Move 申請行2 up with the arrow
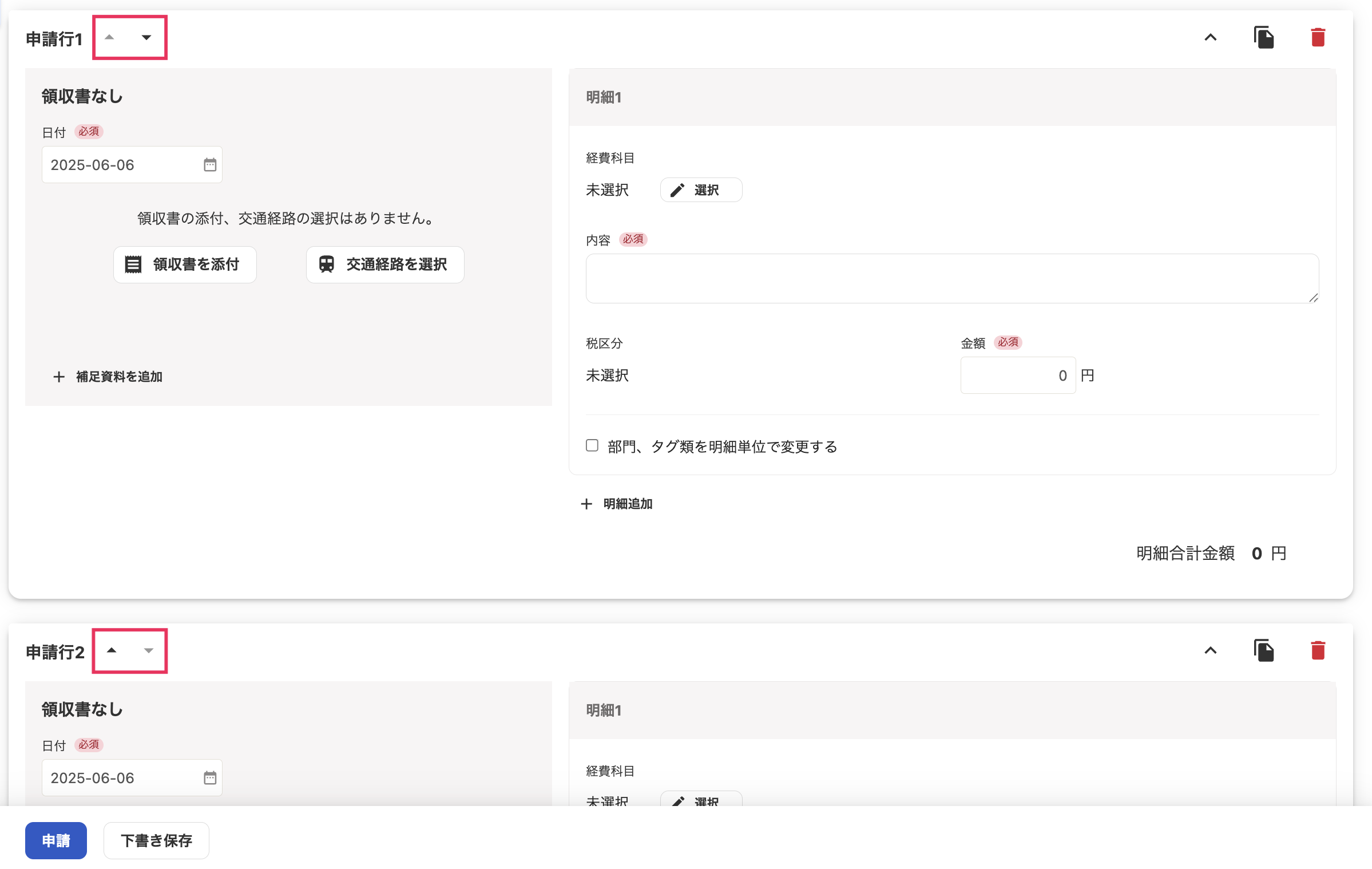This screenshot has height=869, width=1372. (x=112, y=650)
